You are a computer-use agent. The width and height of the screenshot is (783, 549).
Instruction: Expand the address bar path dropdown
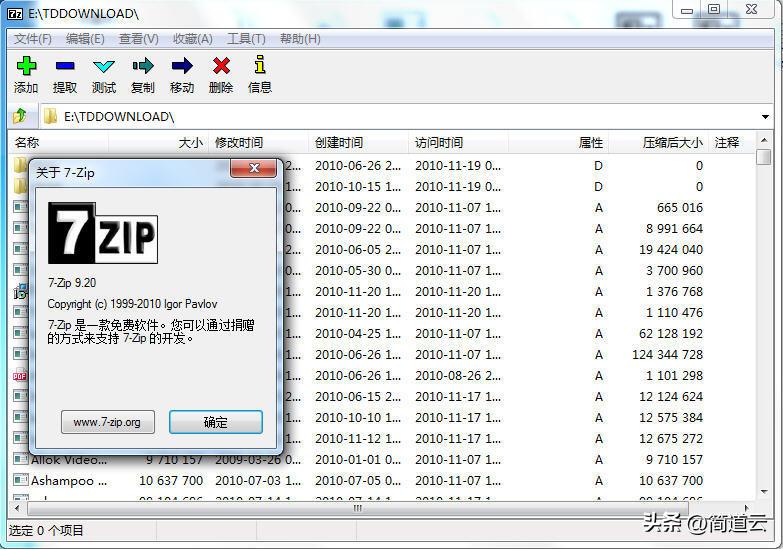(765, 117)
